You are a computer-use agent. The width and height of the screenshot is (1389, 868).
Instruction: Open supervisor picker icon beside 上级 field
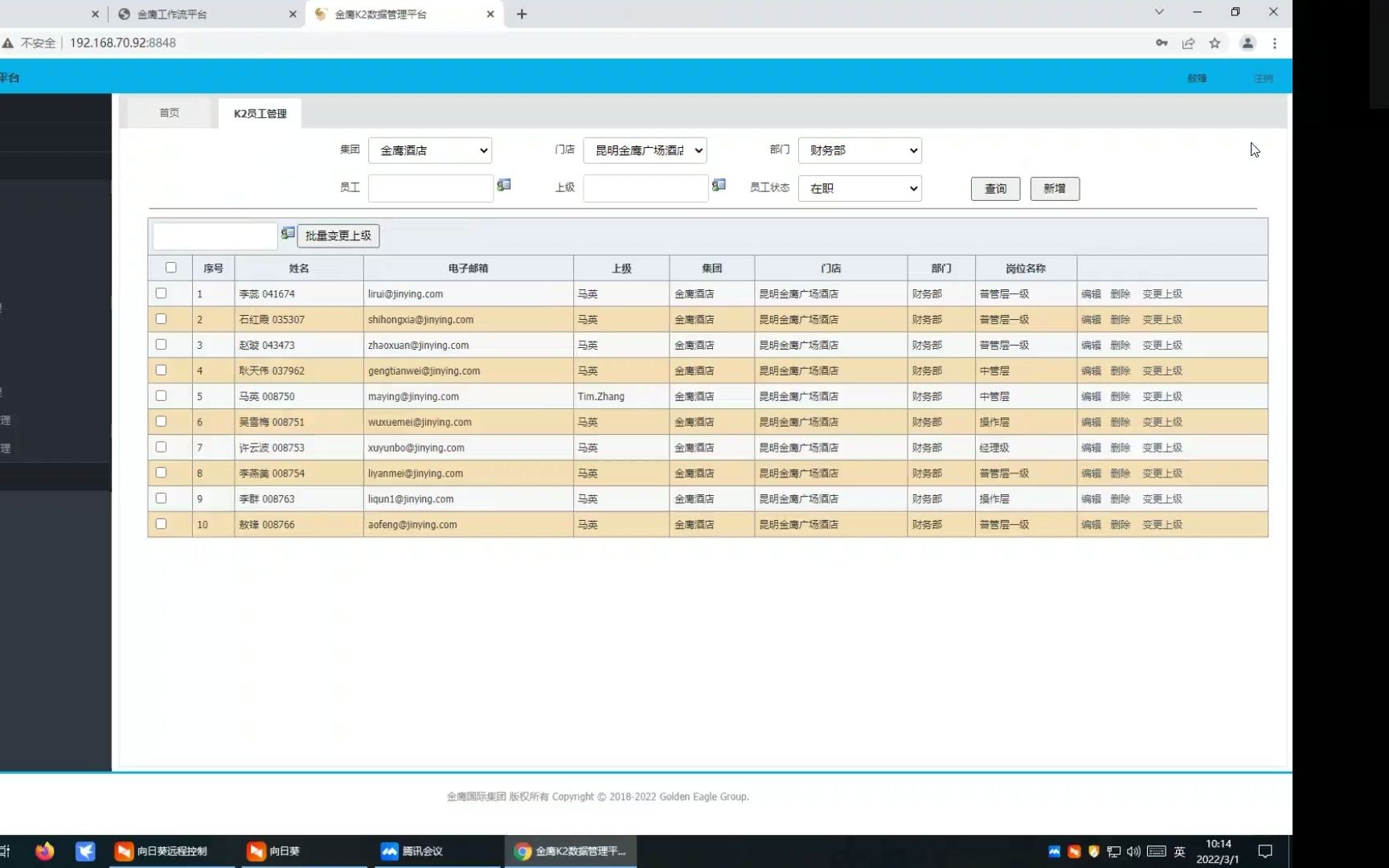[x=719, y=186]
